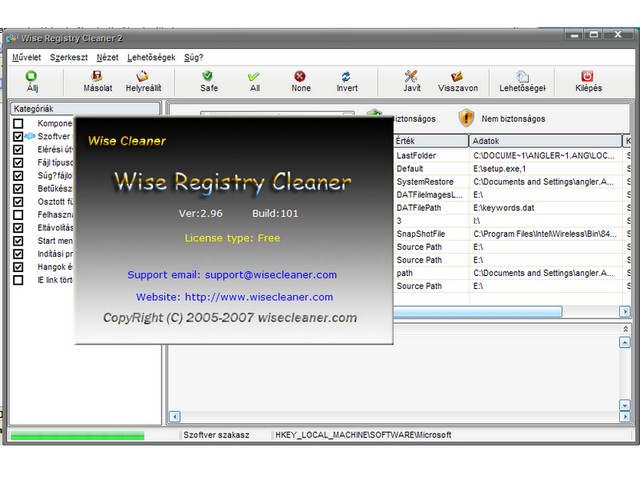
Task: Open the Súg? help menu
Action: tap(193, 58)
